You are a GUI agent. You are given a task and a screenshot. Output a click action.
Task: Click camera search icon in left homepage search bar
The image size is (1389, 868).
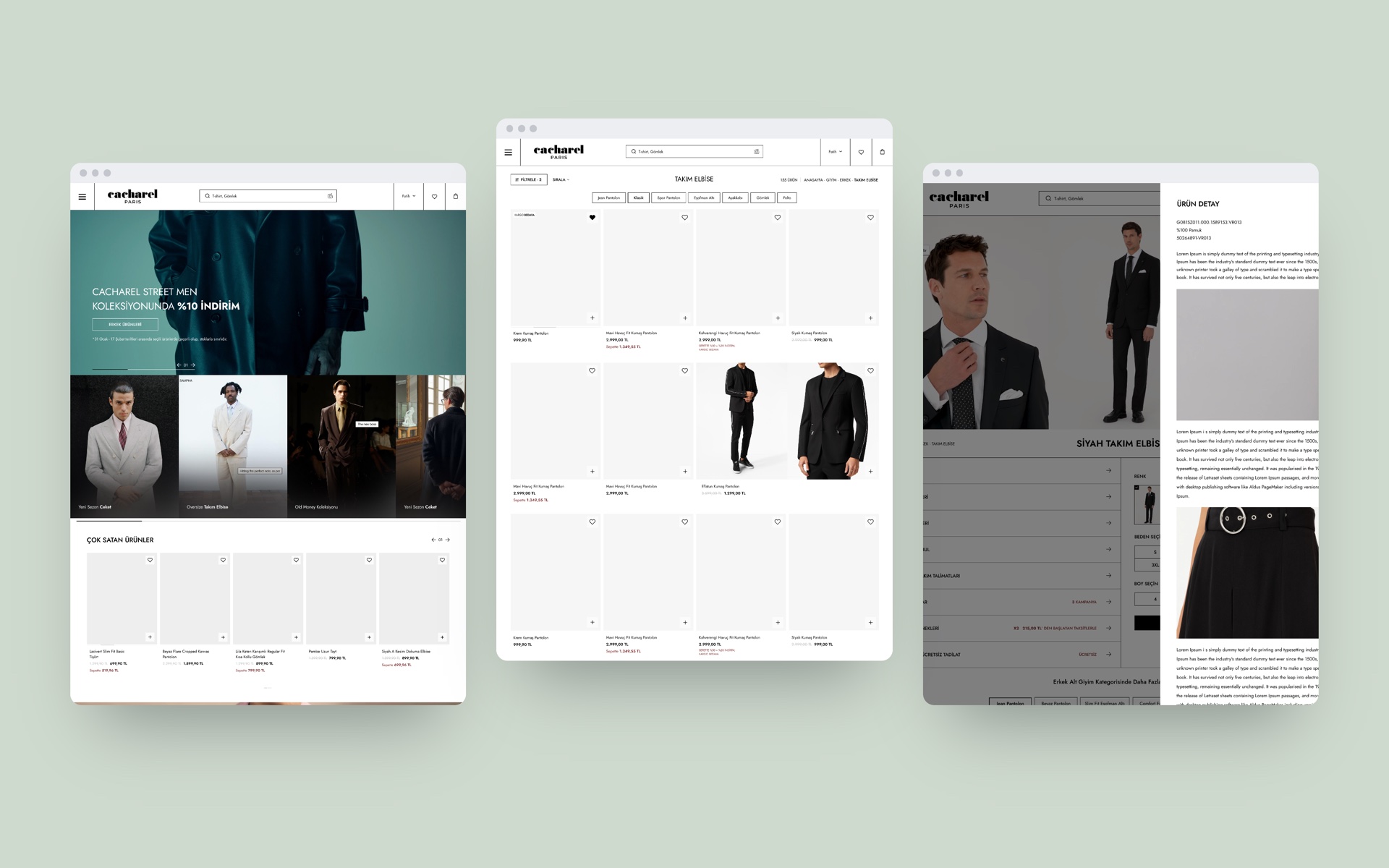coord(330,196)
